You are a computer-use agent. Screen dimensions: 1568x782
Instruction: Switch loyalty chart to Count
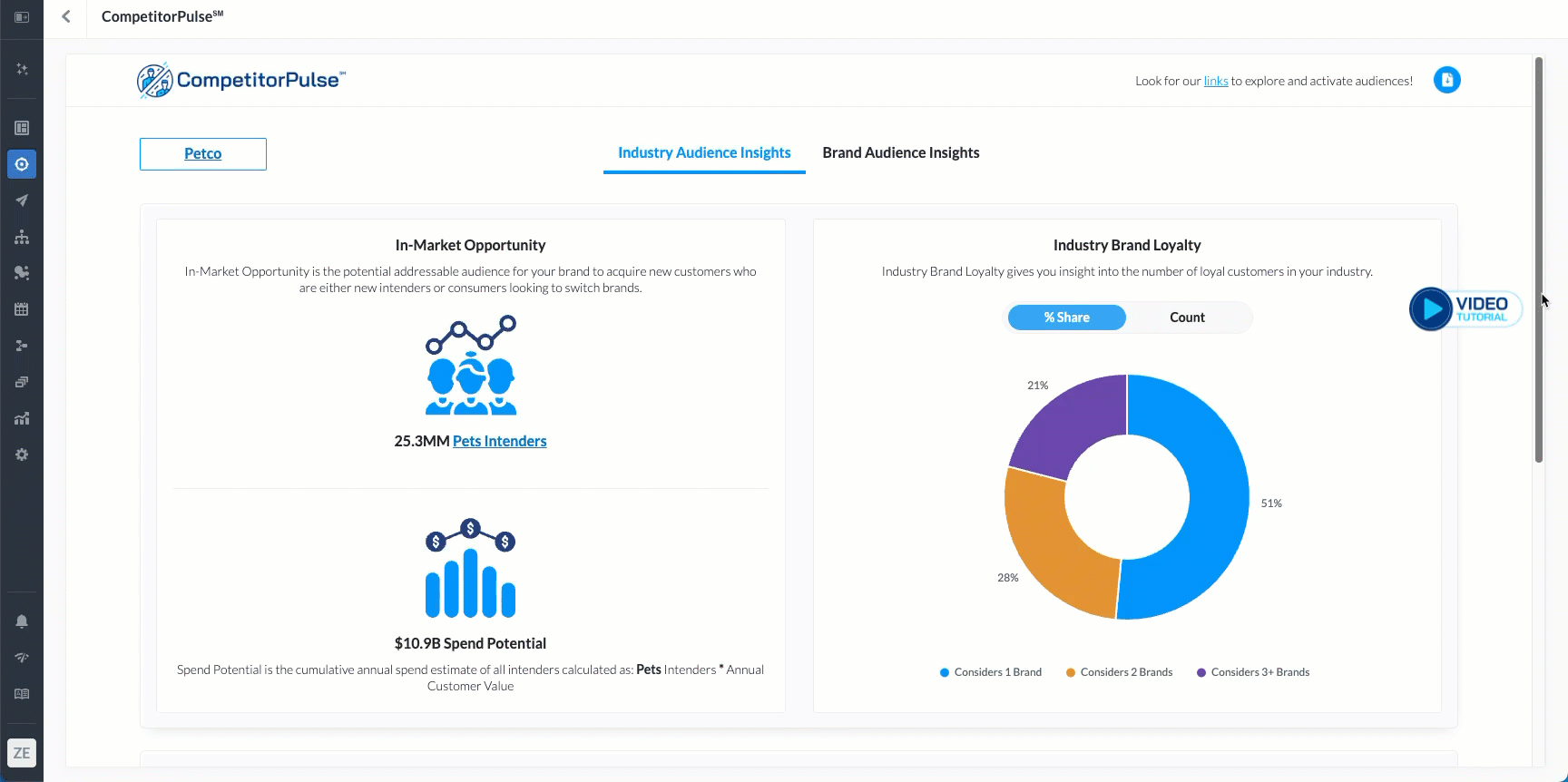click(1187, 318)
